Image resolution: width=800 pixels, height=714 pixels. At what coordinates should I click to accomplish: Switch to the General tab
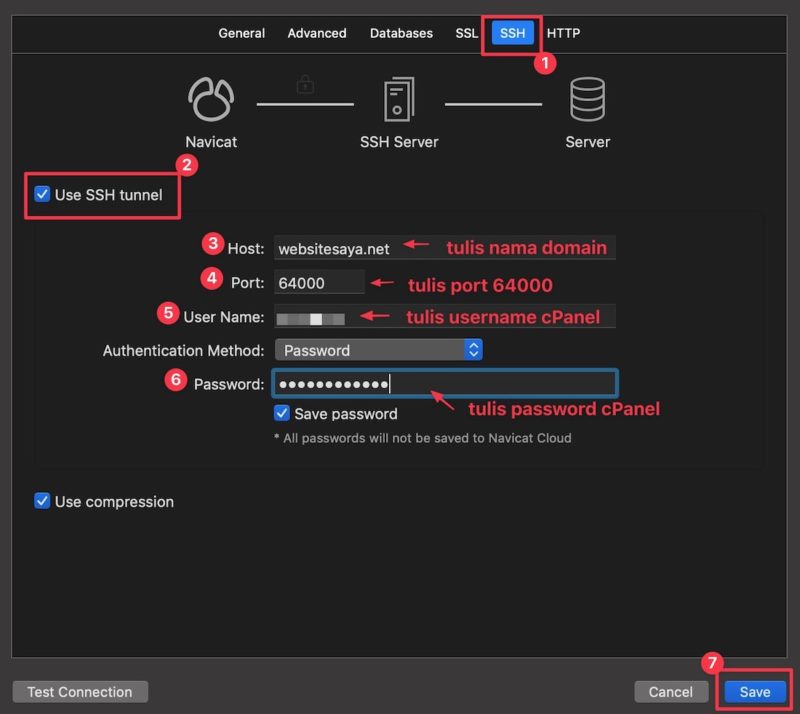pyautogui.click(x=241, y=33)
